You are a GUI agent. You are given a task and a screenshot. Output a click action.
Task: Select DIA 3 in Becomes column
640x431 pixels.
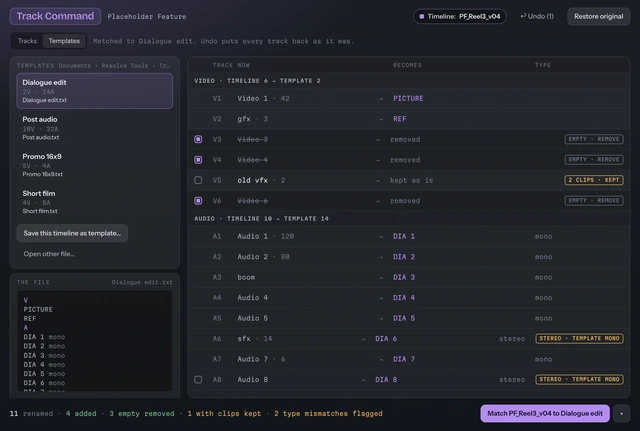click(404, 277)
